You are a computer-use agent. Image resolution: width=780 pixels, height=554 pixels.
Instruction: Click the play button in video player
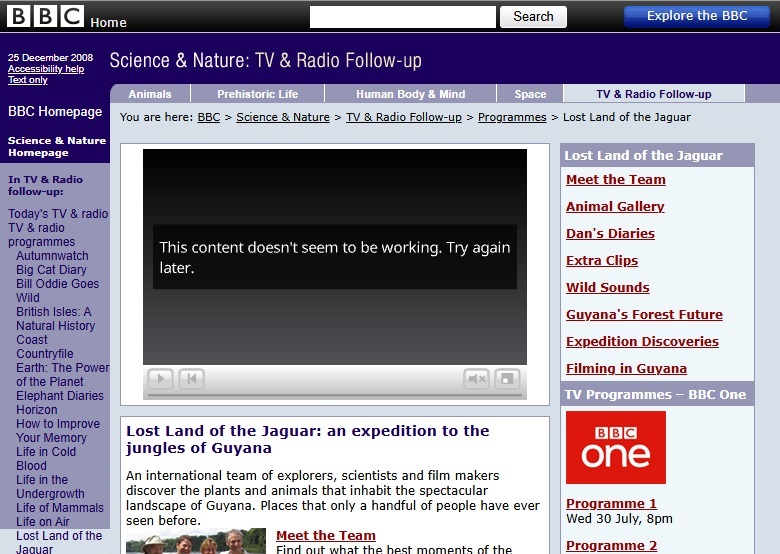[160, 379]
